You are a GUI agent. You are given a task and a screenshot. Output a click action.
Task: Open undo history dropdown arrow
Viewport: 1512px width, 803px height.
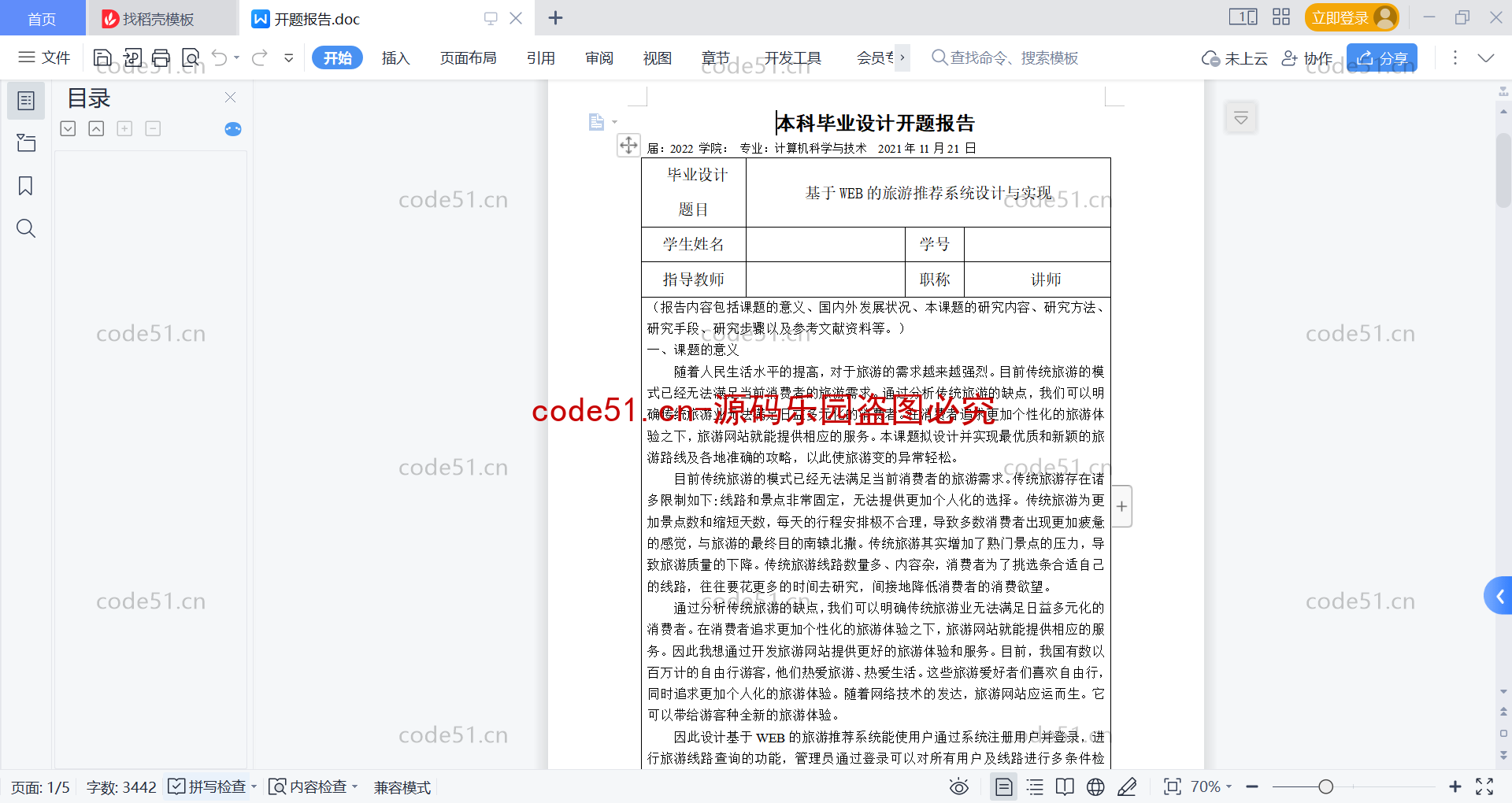[236, 57]
